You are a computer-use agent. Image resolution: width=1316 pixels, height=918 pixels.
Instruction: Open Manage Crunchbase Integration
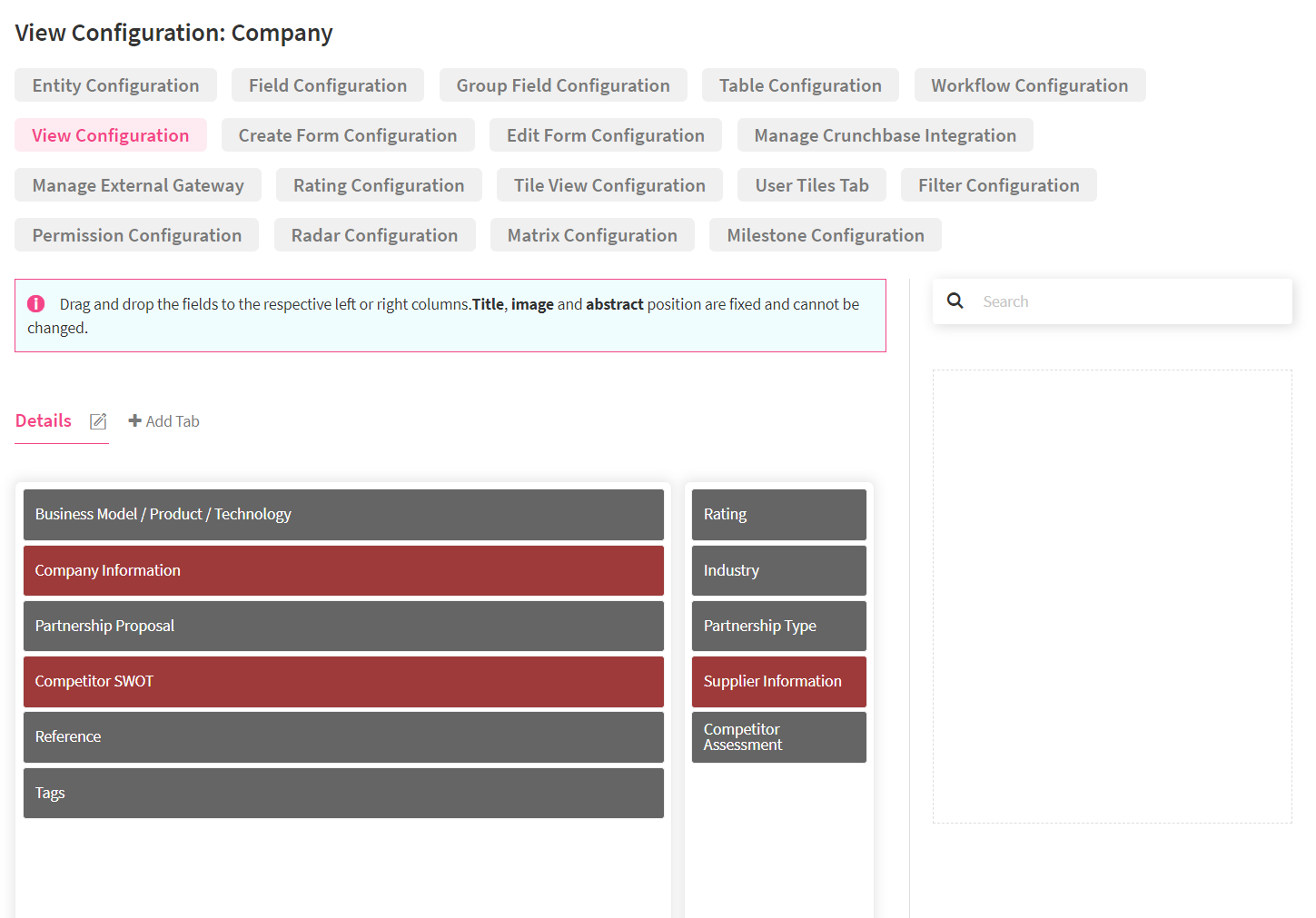(885, 135)
